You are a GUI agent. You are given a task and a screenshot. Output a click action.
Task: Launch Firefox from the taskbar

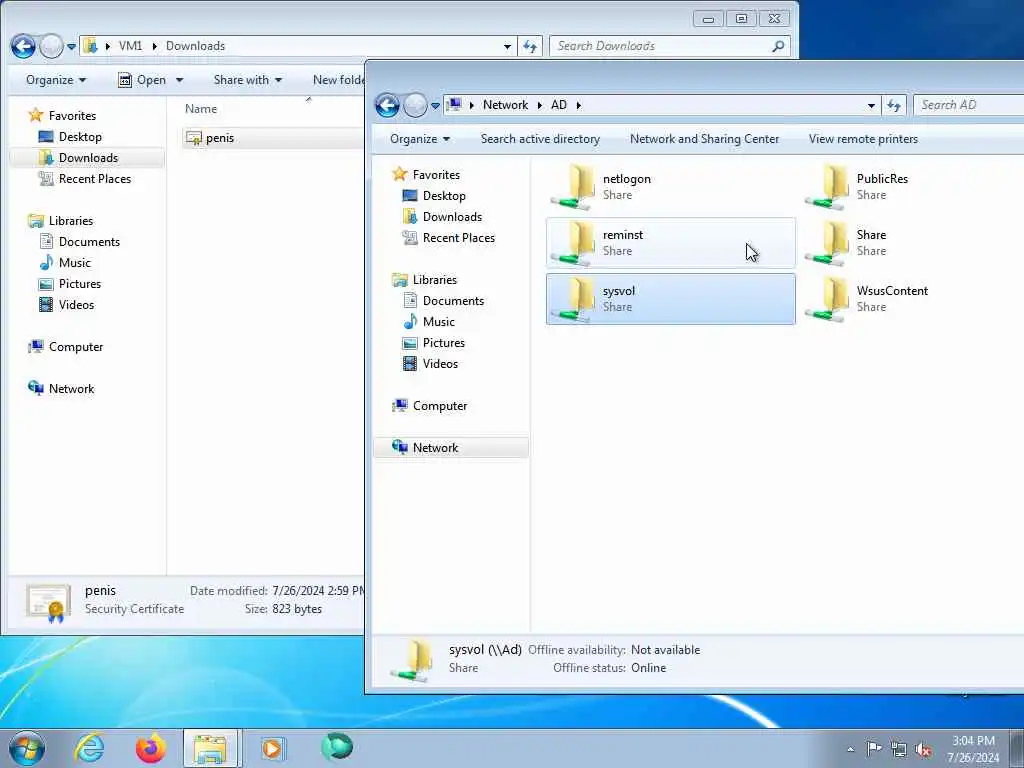click(150, 748)
